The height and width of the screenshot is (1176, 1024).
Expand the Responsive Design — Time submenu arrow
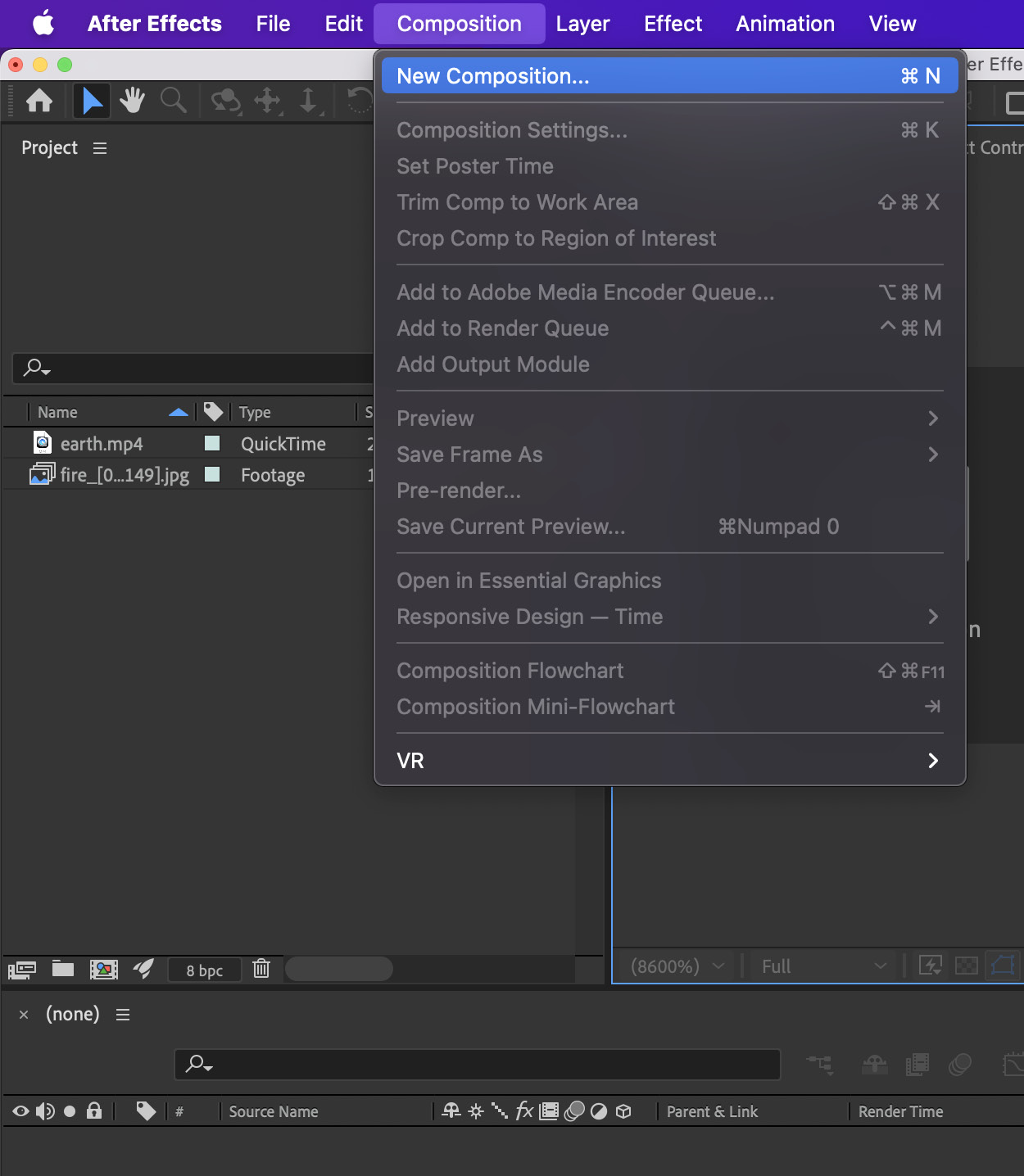(933, 617)
